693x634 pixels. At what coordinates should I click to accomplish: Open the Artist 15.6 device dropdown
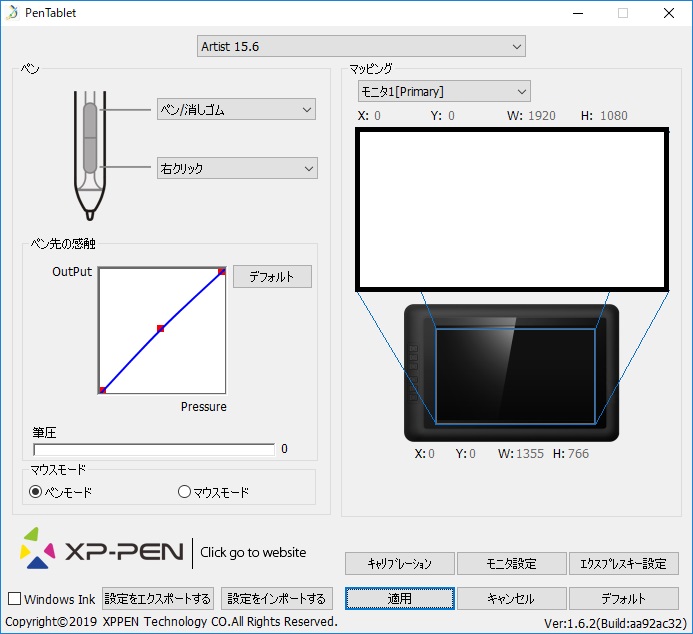pyautogui.click(x=360, y=47)
